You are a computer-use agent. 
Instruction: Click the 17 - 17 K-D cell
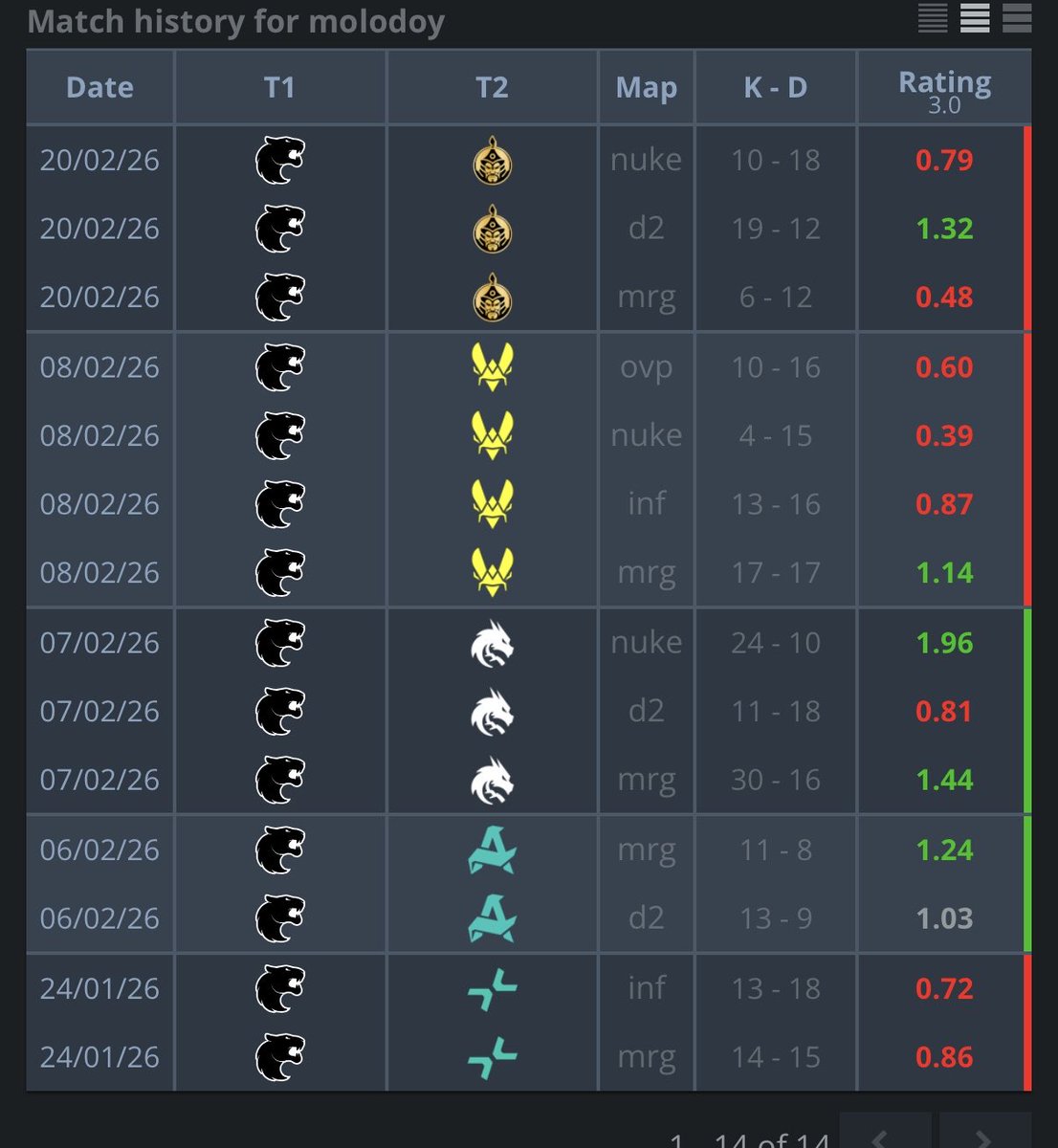click(x=776, y=572)
